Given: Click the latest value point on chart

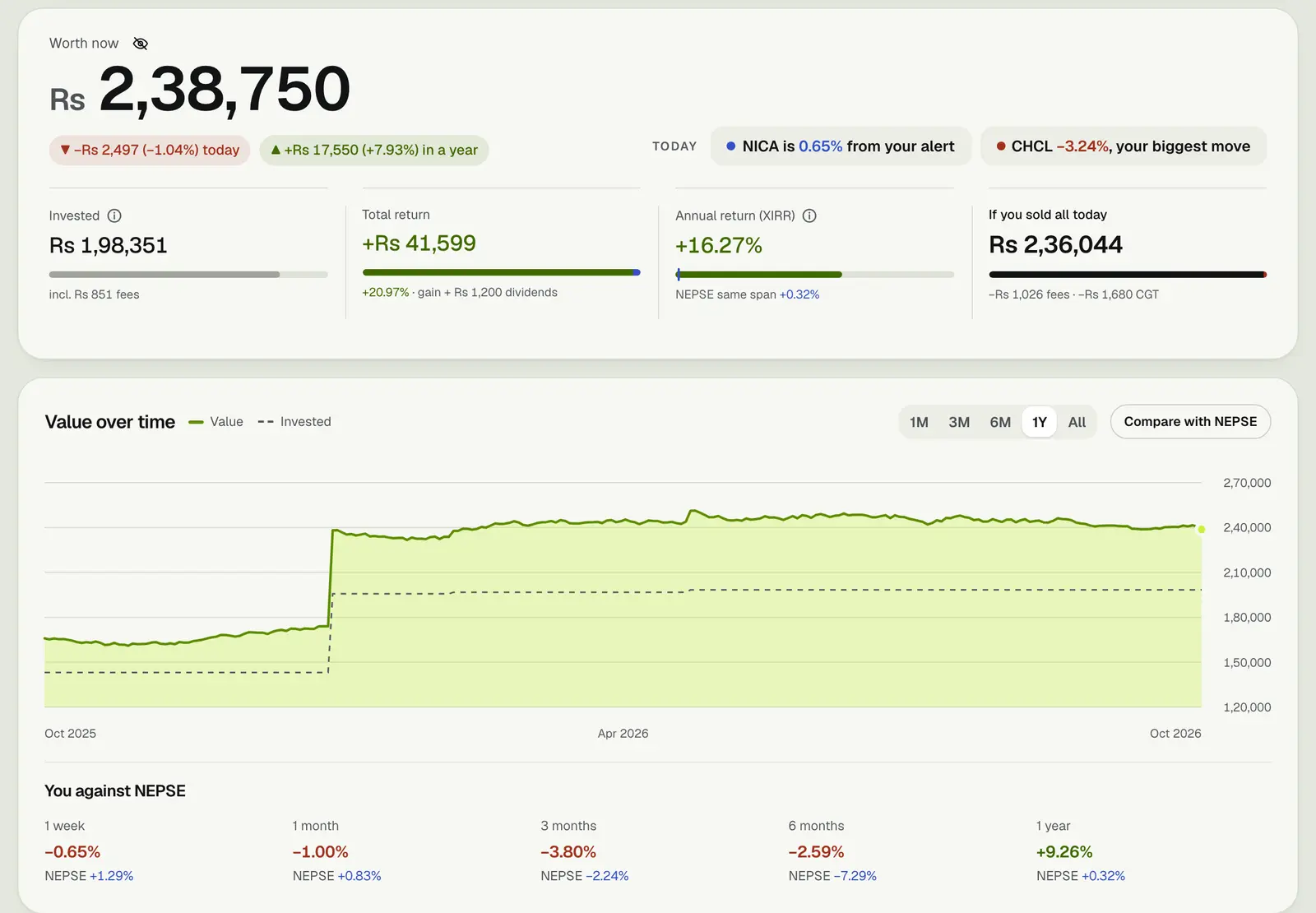Looking at the screenshot, I should 1202,529.
